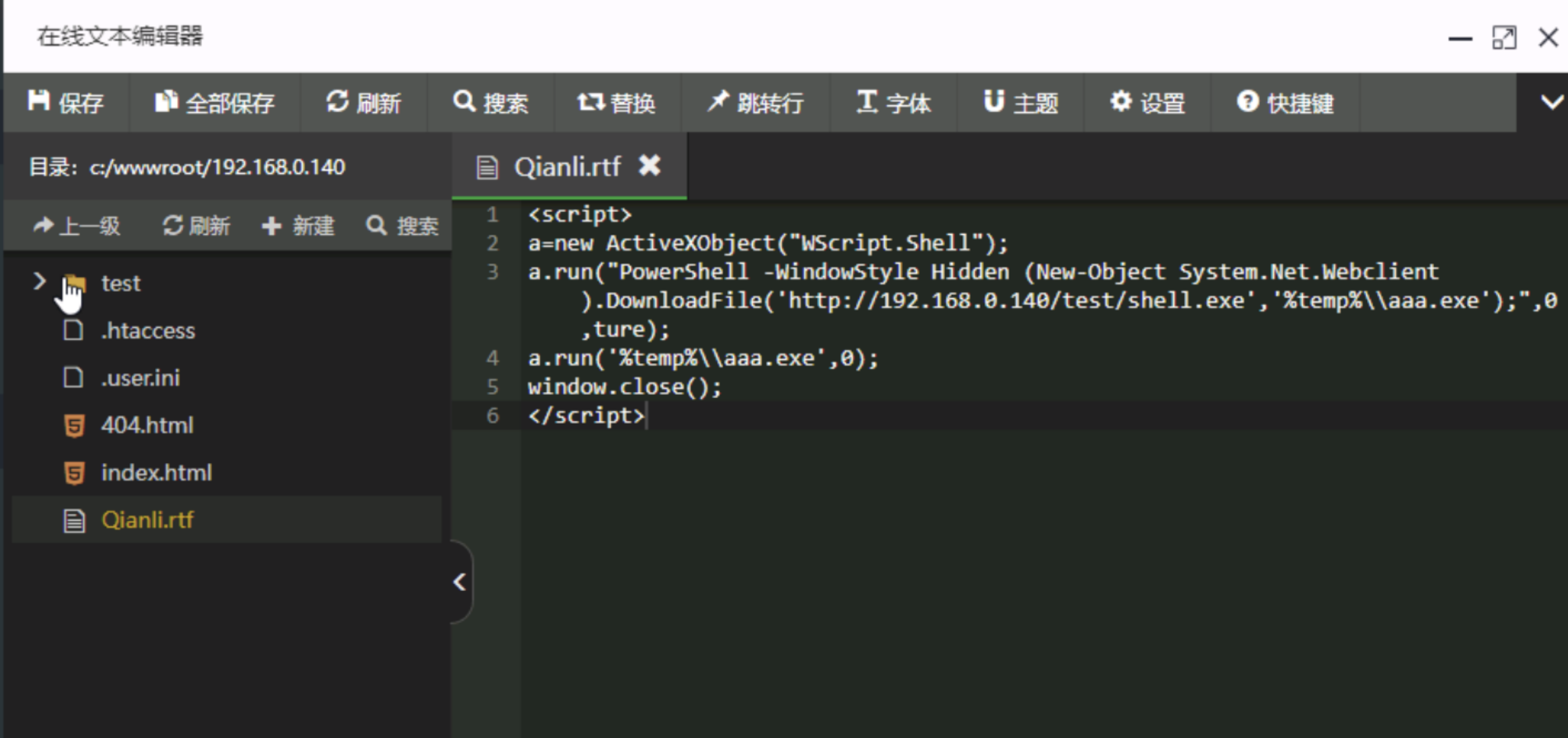Click the 刷新 refresh button in top toolbar
The width and height of the screenshot is (1568, 738).
pyautogui.click(x=363, y=102)
